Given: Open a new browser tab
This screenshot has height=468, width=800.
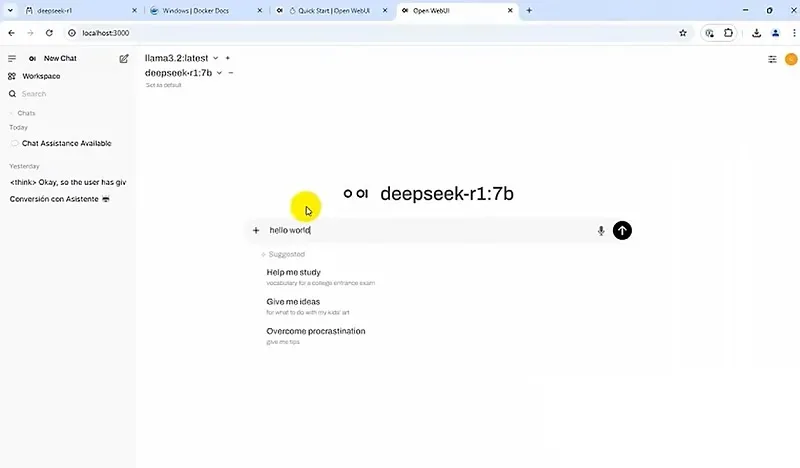Looking at the screenshot, I should pos(529,10).
